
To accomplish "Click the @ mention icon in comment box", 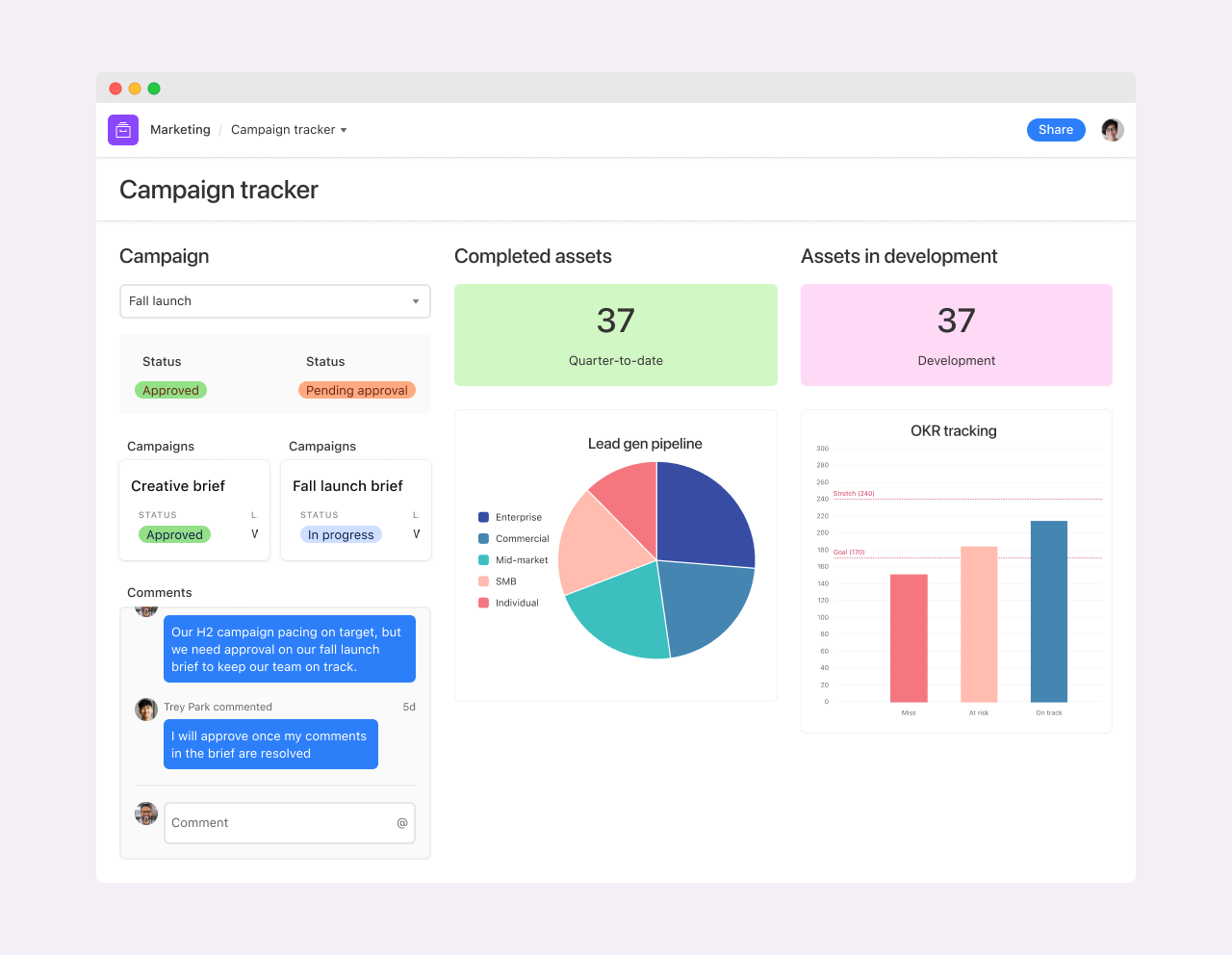I will point(402,823).
